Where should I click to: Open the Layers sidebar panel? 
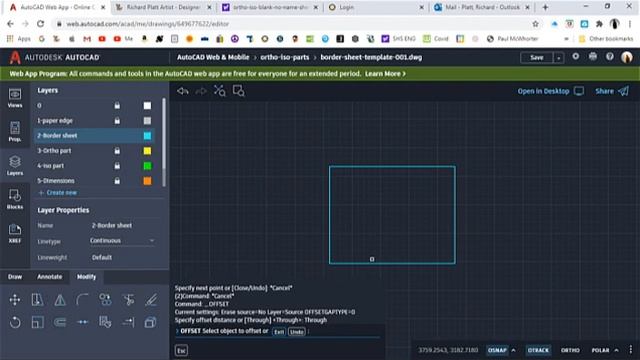[x=15, y=166]
